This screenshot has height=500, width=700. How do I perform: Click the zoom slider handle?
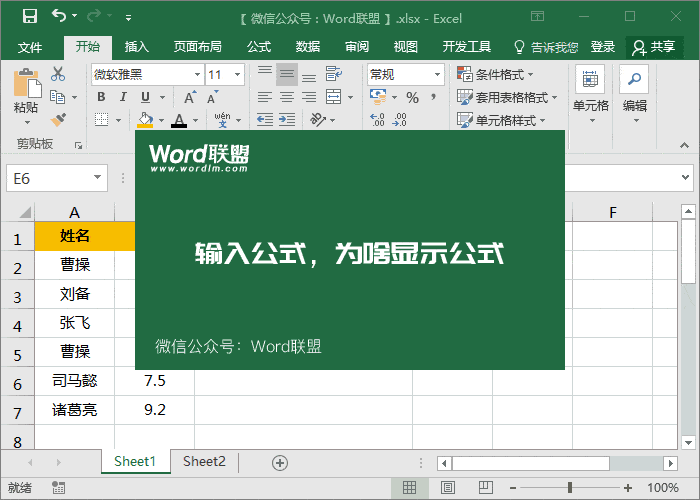[570, 488]
